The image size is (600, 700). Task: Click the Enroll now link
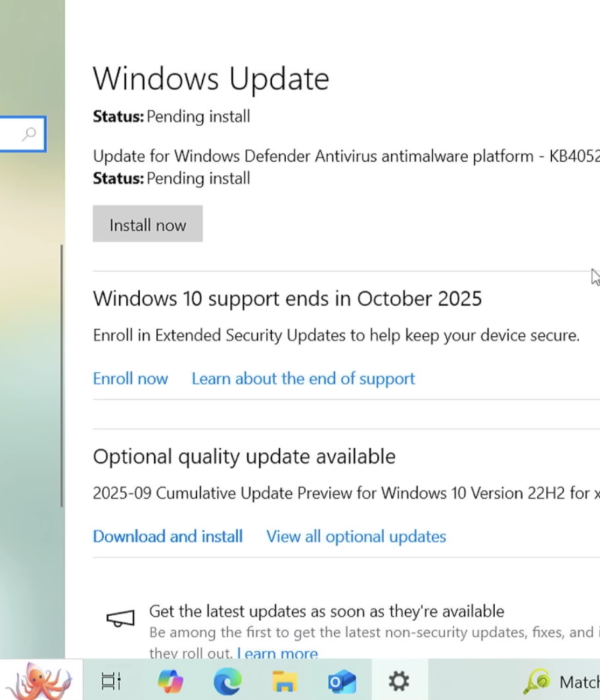coord(130,378)
